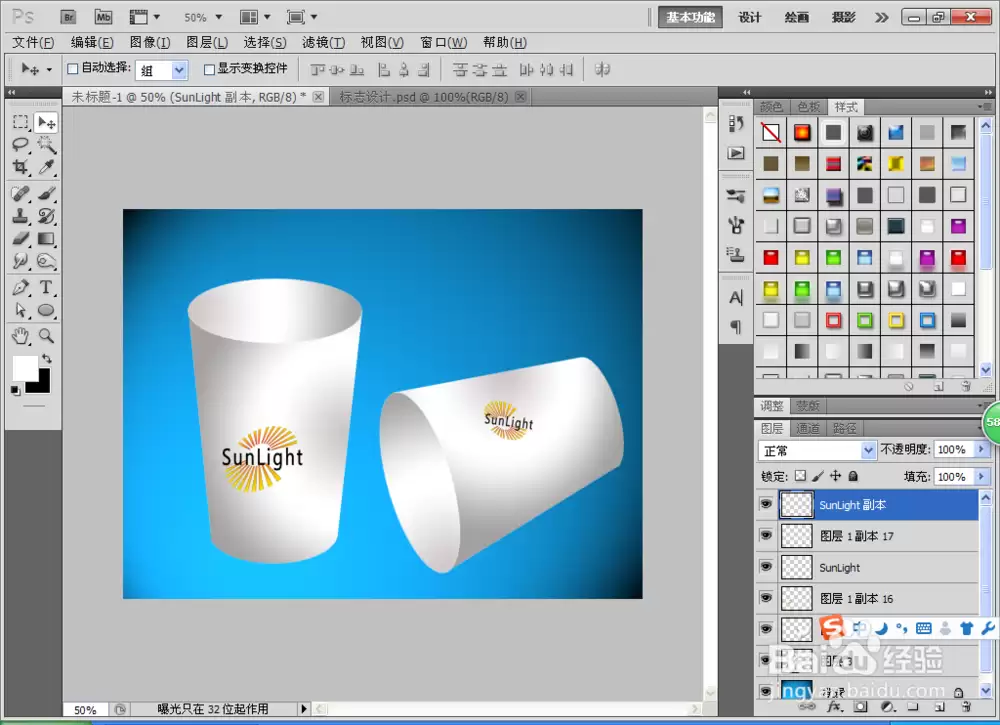1000x725 pixels.
Task: Enable the 显示变换控件 checkbox
Action: 209,69
